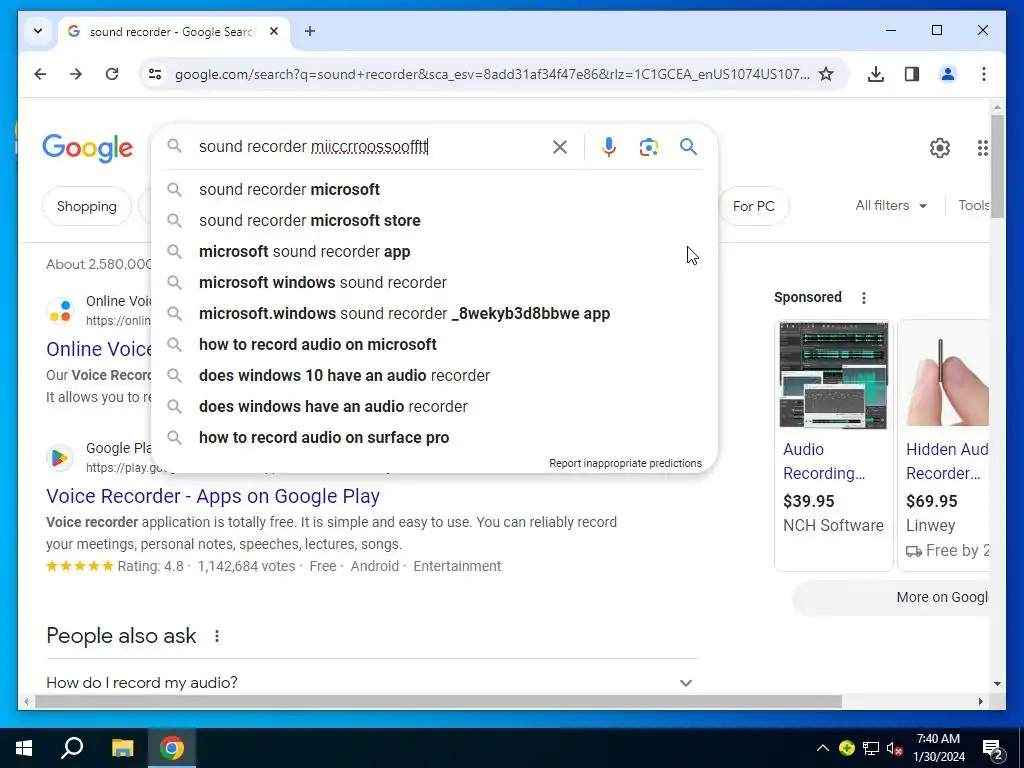Screen dimensions: 1024x768
Task: Click the horizontal page scrollbar
Action: coord(438,701)
